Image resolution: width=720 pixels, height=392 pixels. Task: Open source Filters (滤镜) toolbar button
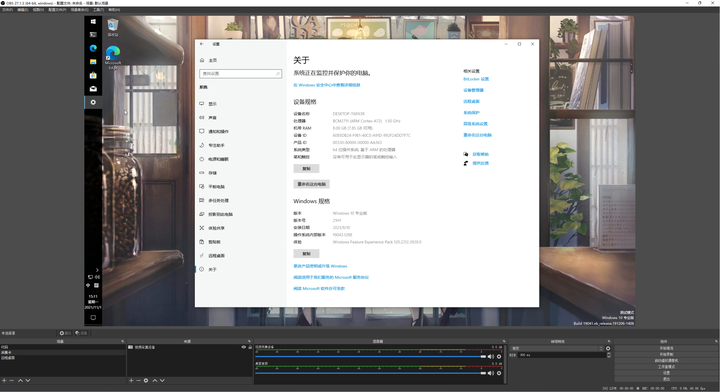(x=81, y=333)
